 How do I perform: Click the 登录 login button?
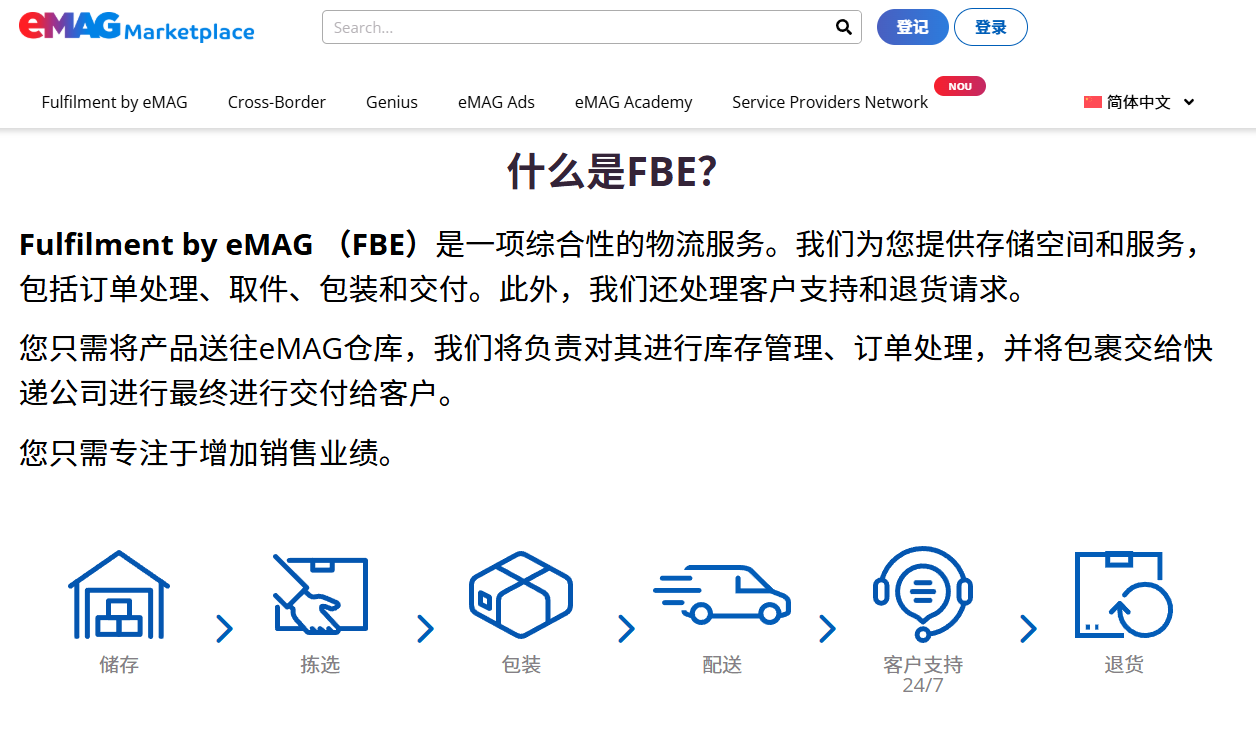[991, 27]
